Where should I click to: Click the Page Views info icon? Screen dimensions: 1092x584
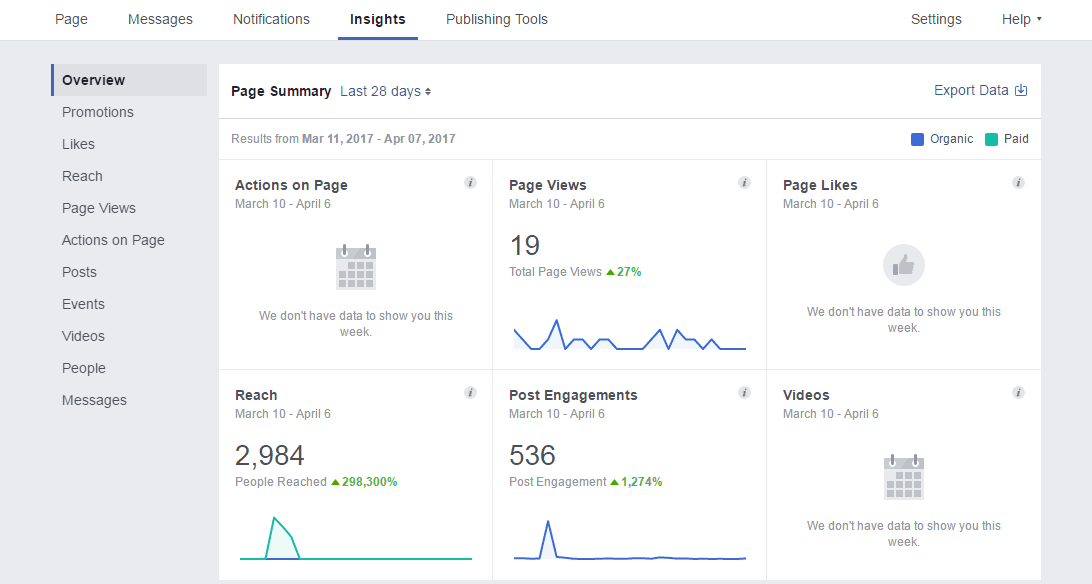(744, 183)
